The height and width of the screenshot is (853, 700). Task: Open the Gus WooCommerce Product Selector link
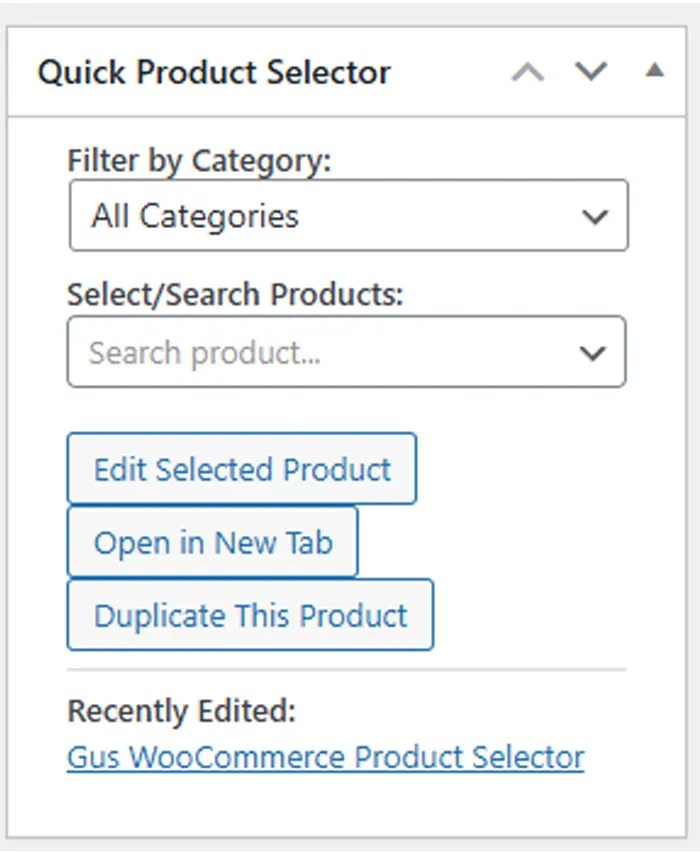(x=323, y=757)
